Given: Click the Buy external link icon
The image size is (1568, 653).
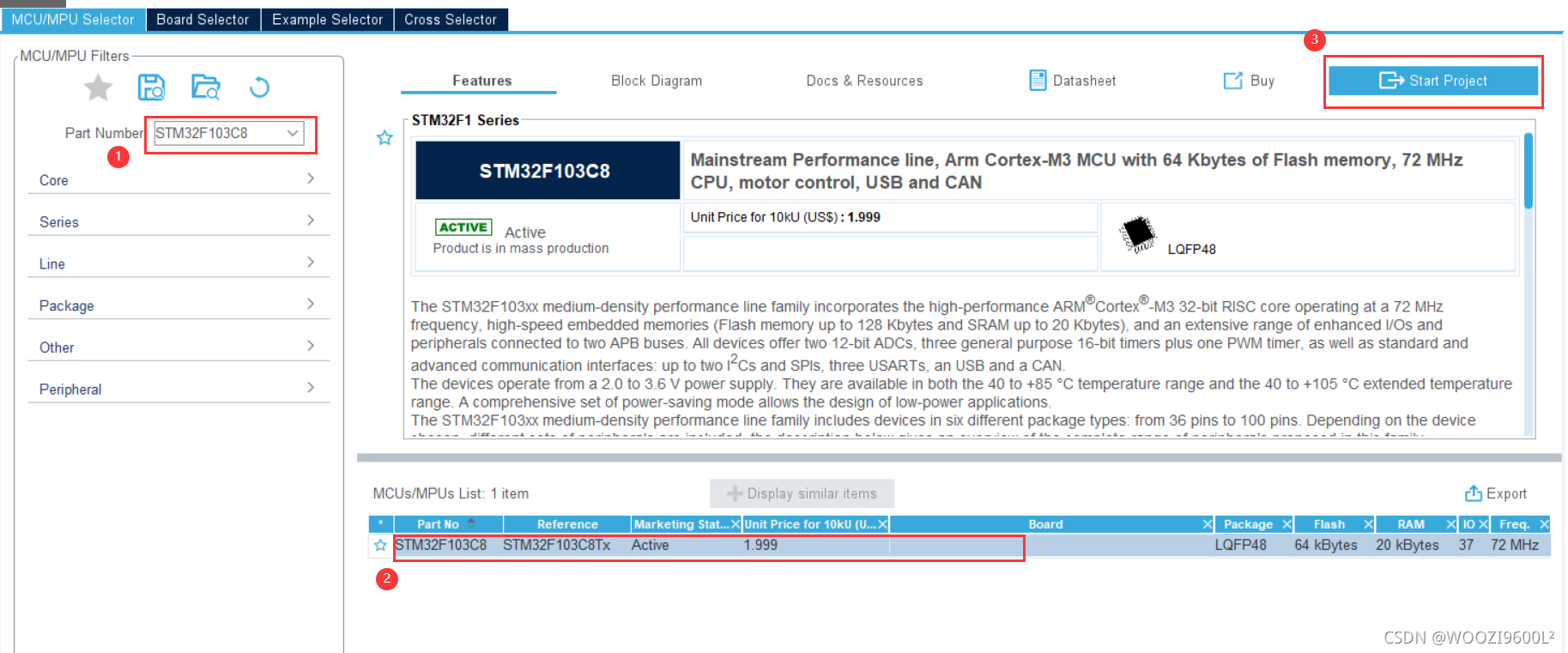Looking at the screenshot, I should [x=1232, y=81].
